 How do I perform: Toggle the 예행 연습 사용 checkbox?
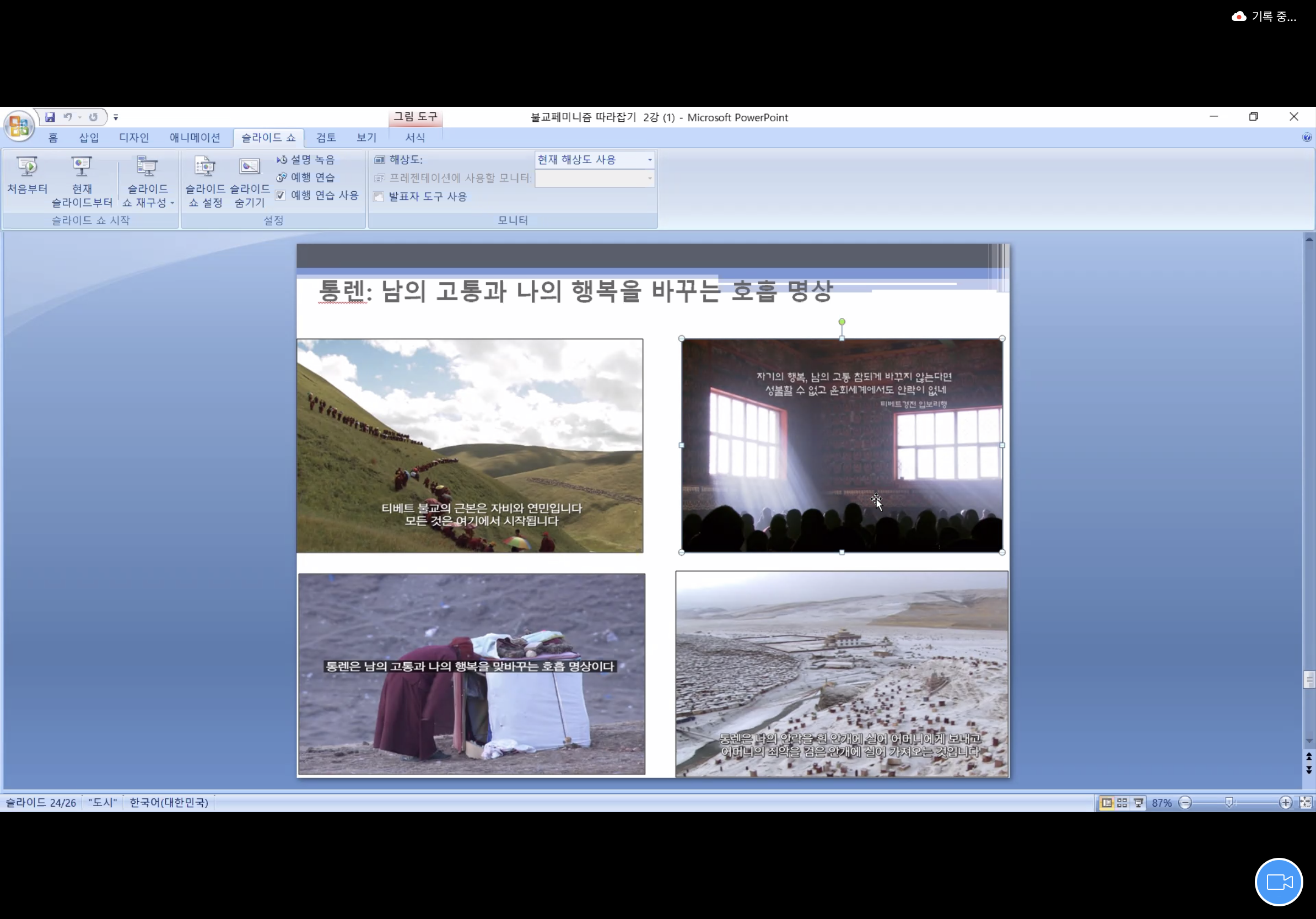(281, 196)
